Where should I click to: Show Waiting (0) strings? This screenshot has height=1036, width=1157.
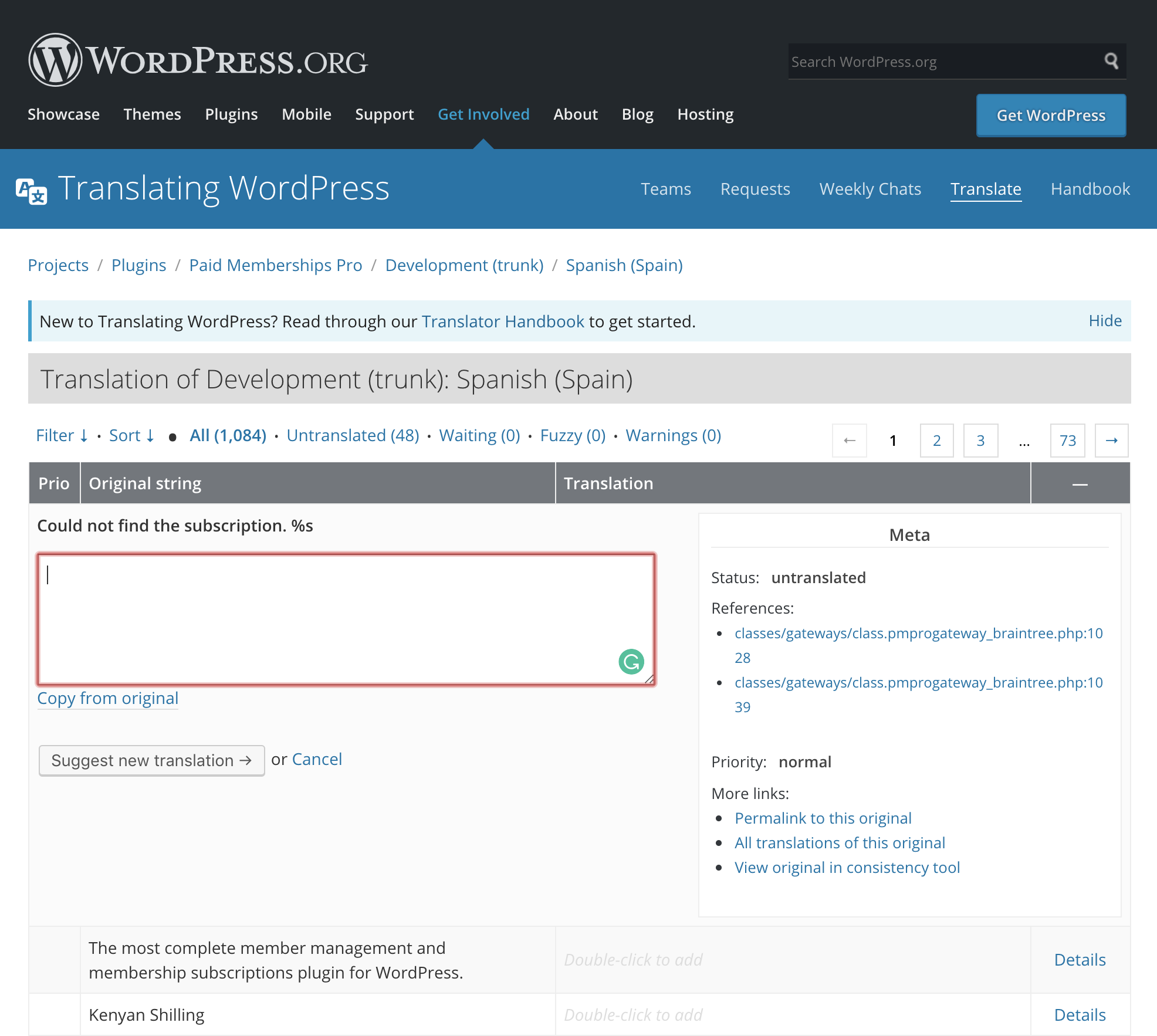[x=479, y=435]
